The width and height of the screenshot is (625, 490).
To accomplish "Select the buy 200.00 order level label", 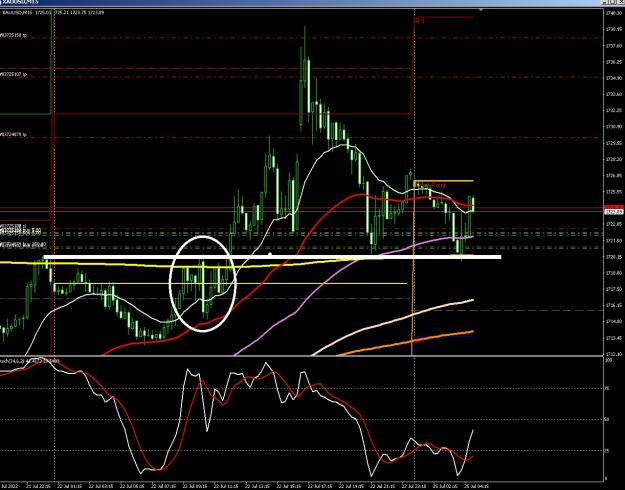I will point(23,245).
